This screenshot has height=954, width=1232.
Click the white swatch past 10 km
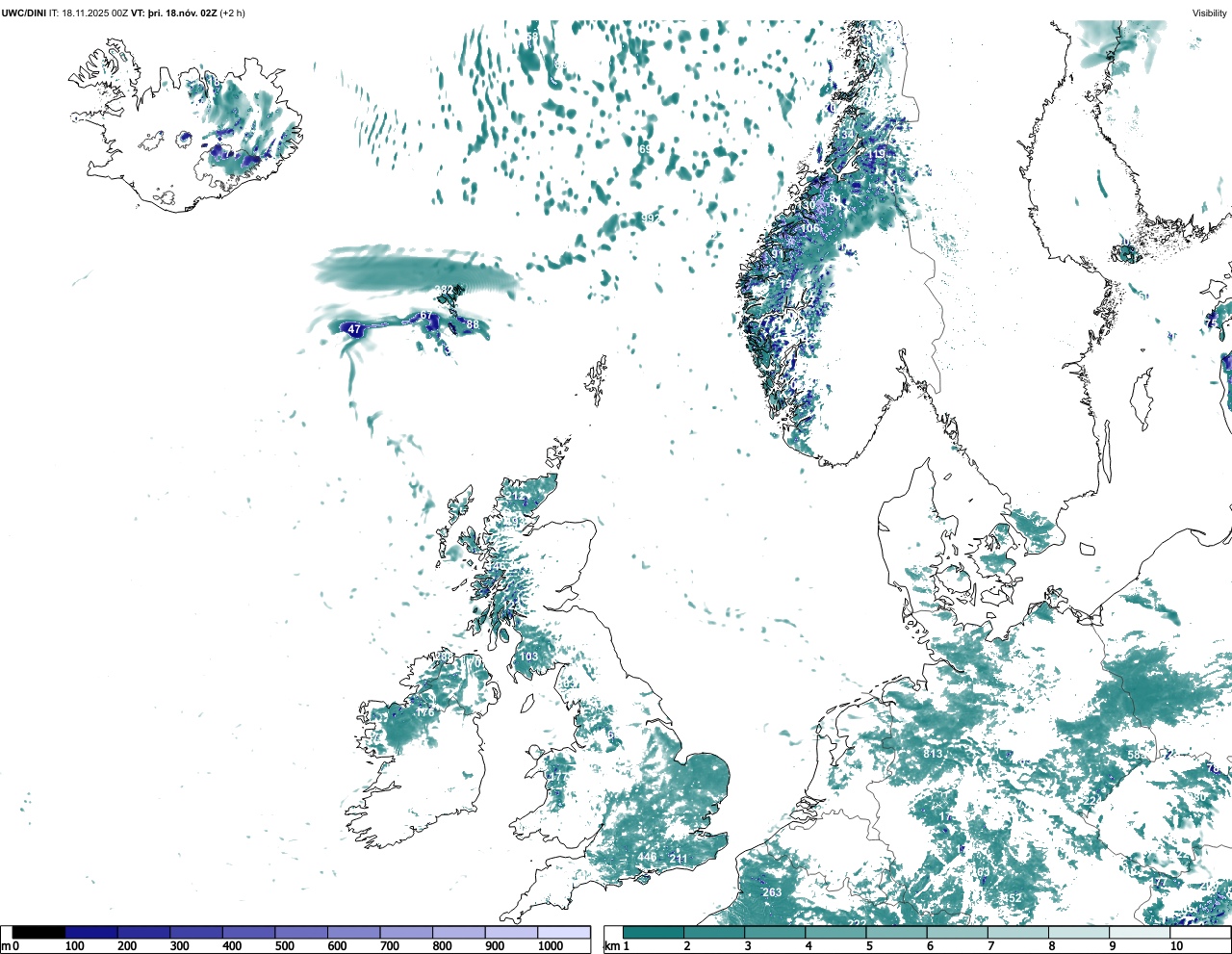coord(1199,932)
